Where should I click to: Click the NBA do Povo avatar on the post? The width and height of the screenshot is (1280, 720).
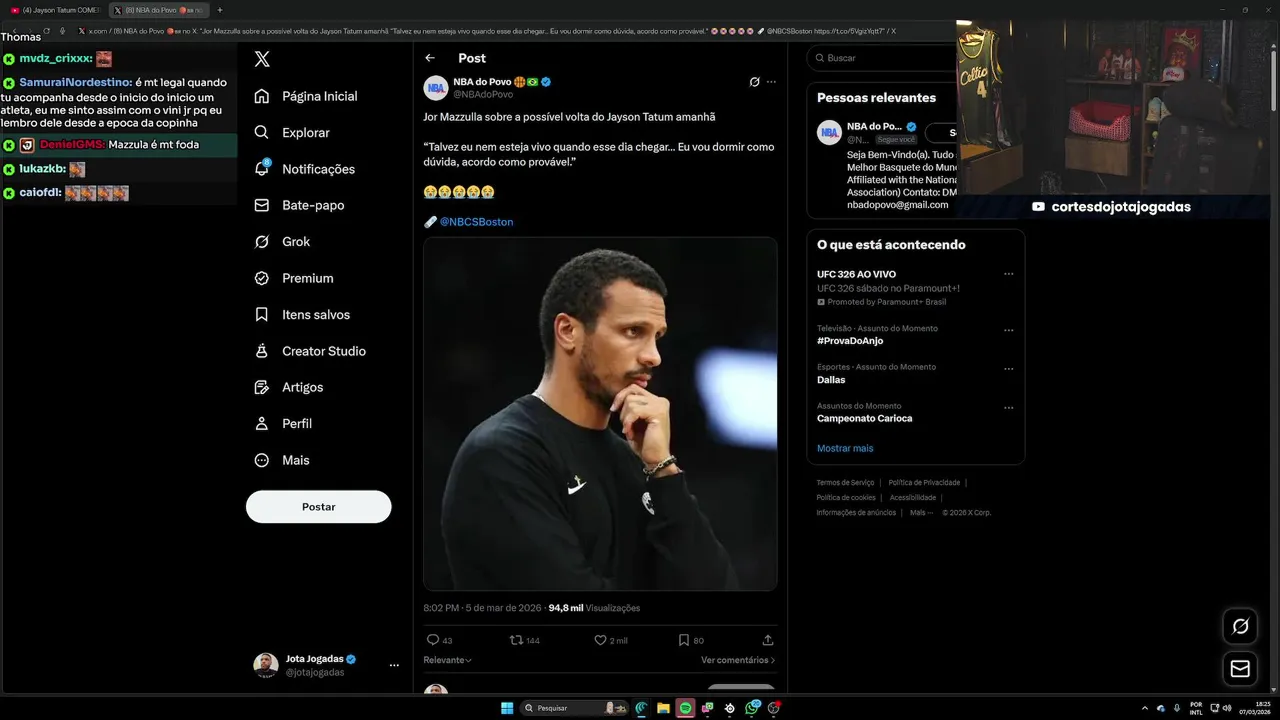point(436,88)
